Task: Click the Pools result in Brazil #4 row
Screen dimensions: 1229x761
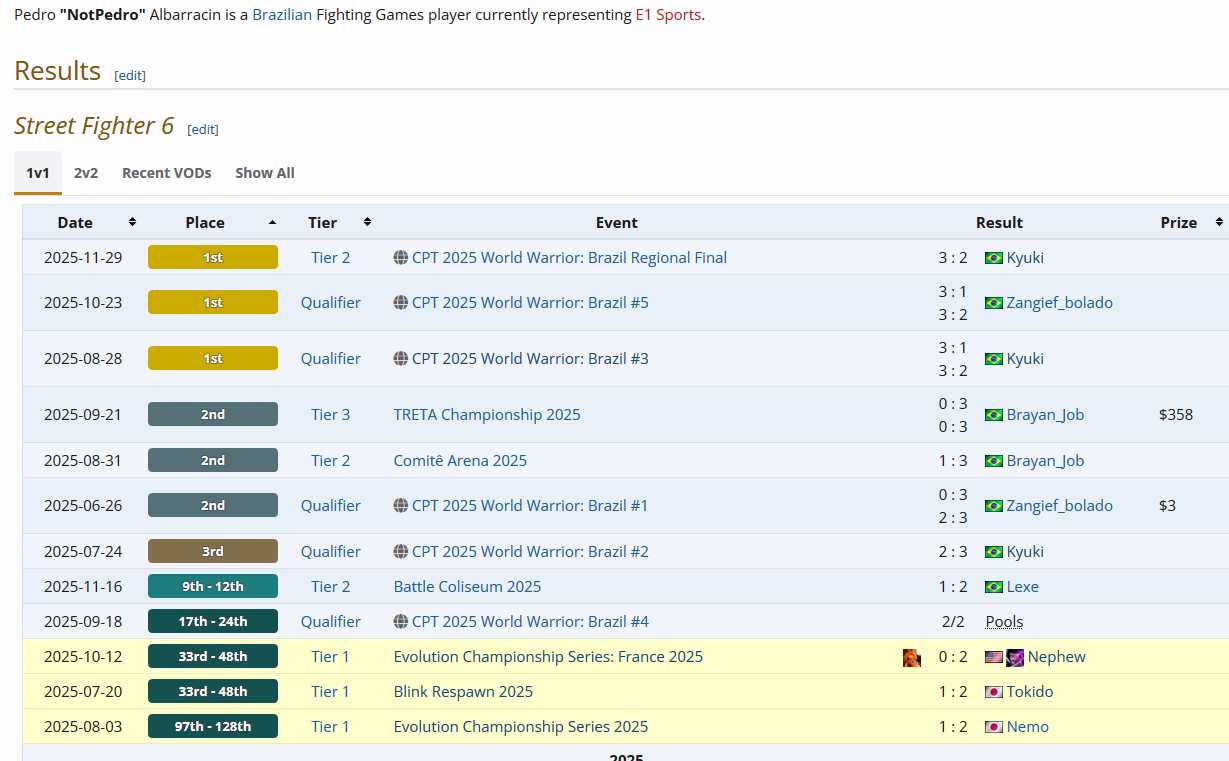Action: pos(1004,621)
